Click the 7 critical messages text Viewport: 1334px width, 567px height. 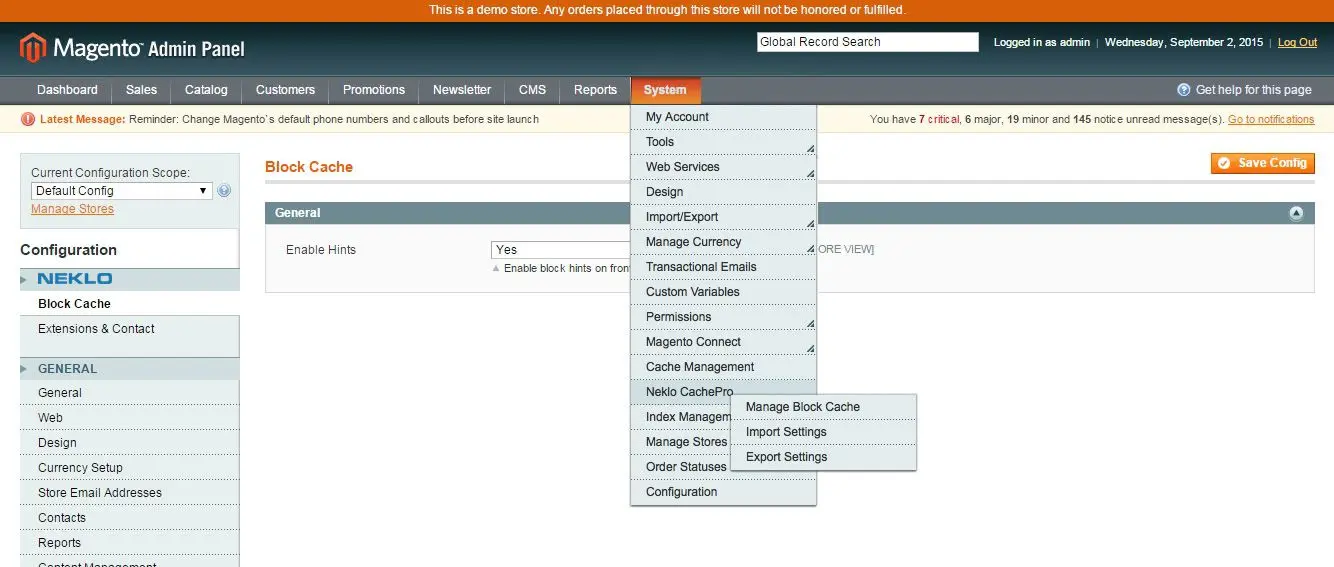[939, 119]
